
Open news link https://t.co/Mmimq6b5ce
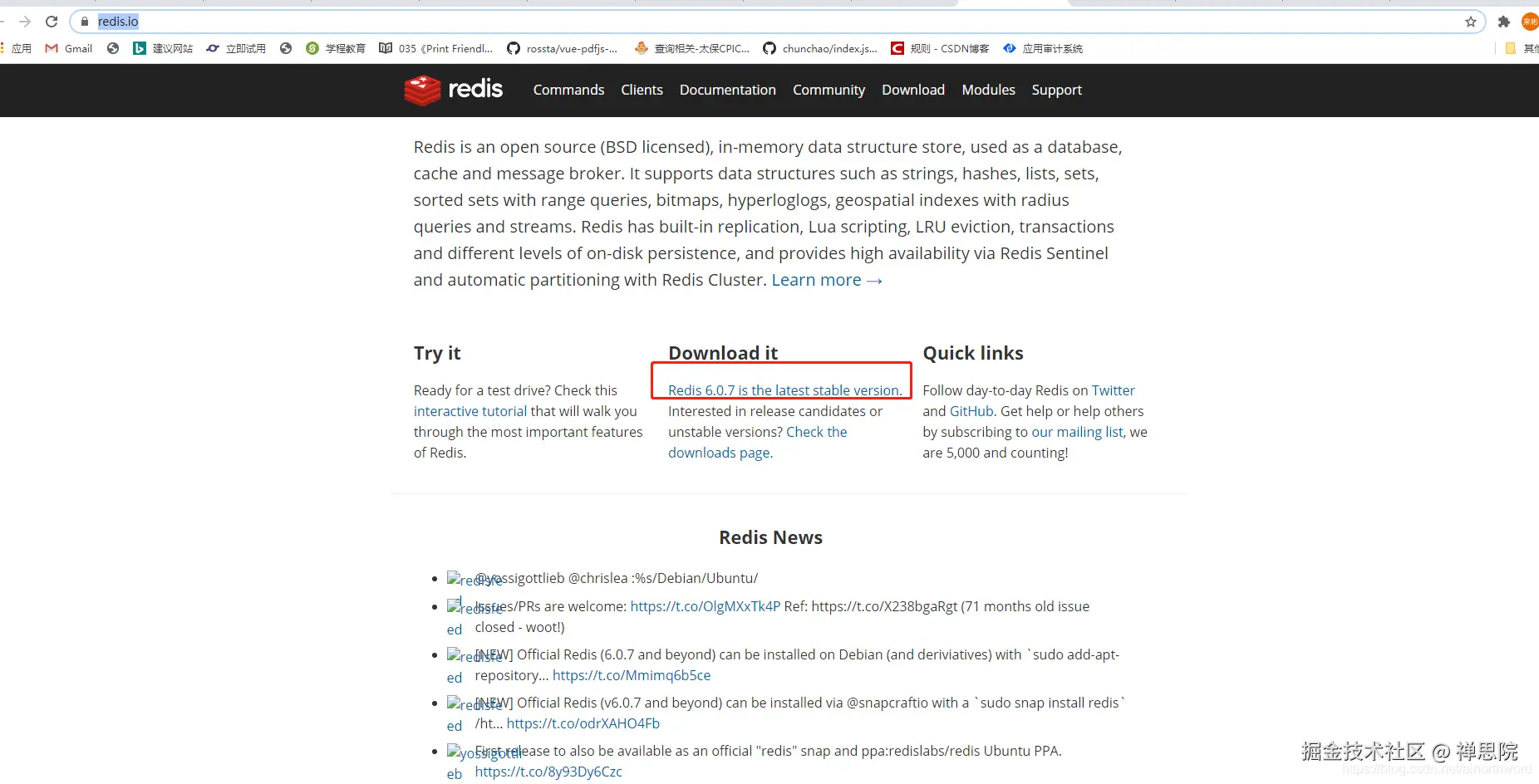[632, 675]
